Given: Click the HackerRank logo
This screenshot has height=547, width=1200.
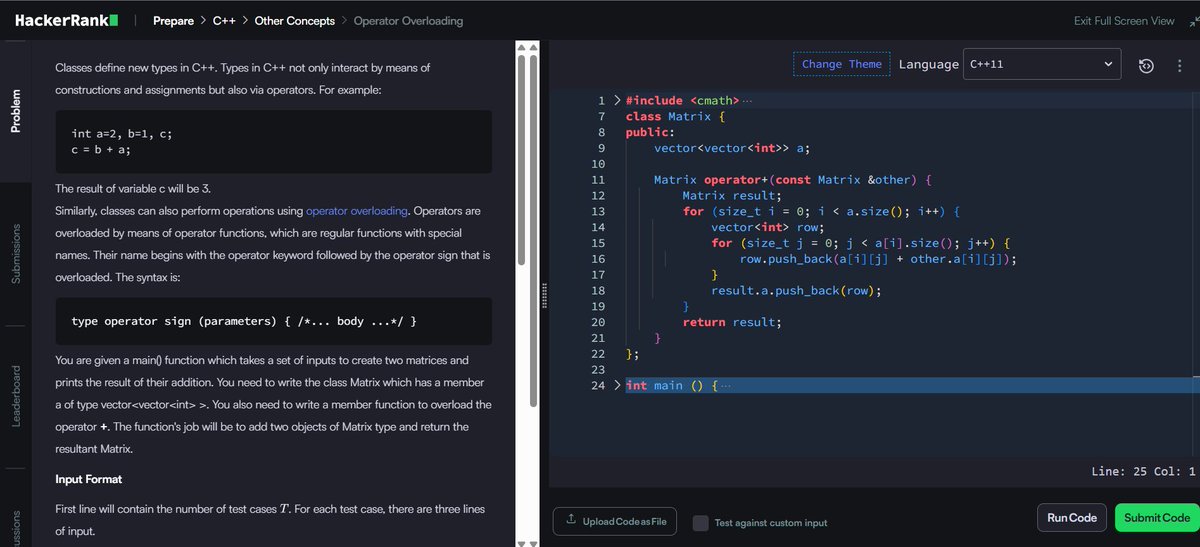Looking at the screenshot, I should [x=66, y=20].
